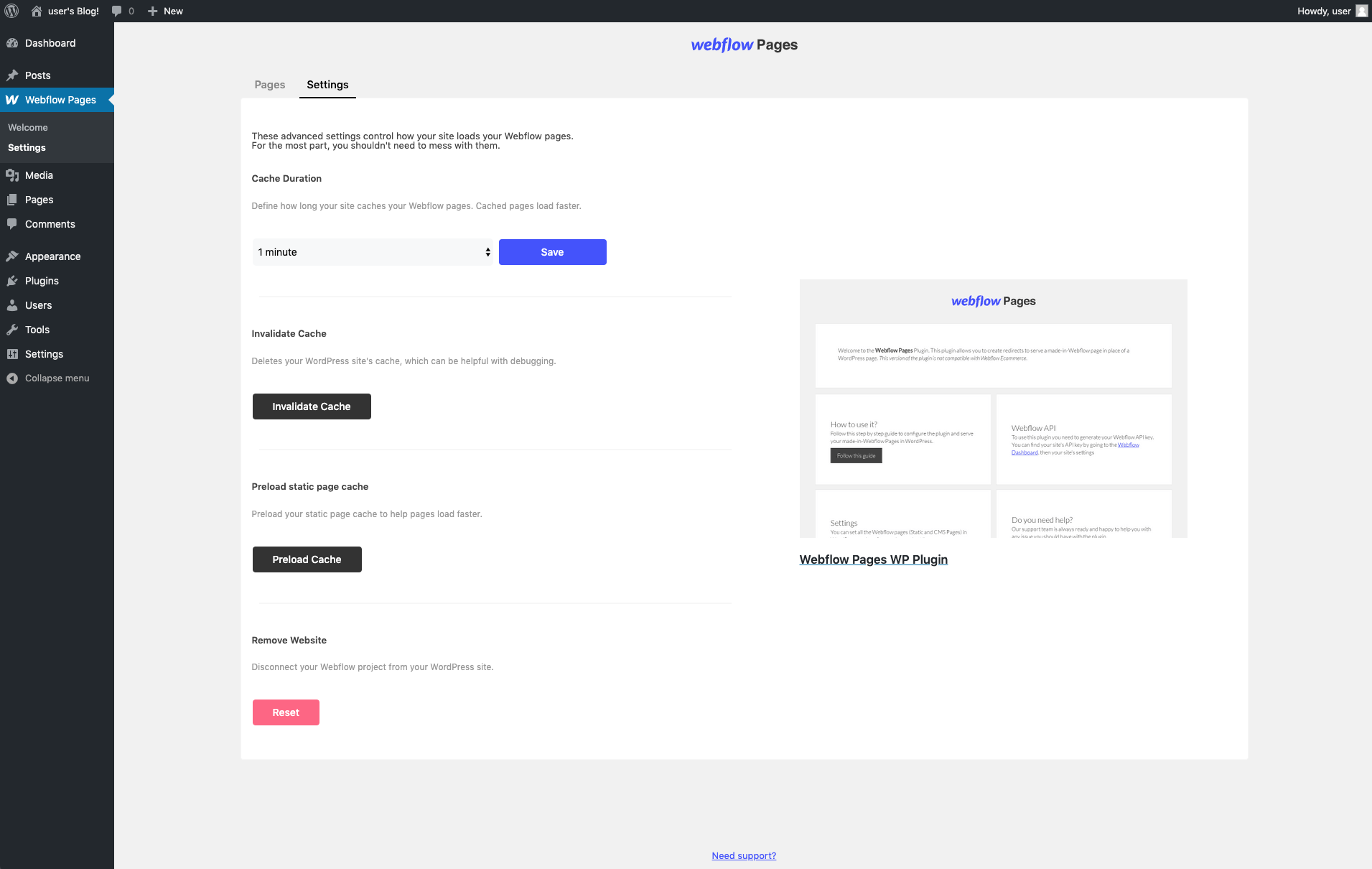Click the Media icon in sidebar
The image size is (1372, 869).
[x=12, y=175]
